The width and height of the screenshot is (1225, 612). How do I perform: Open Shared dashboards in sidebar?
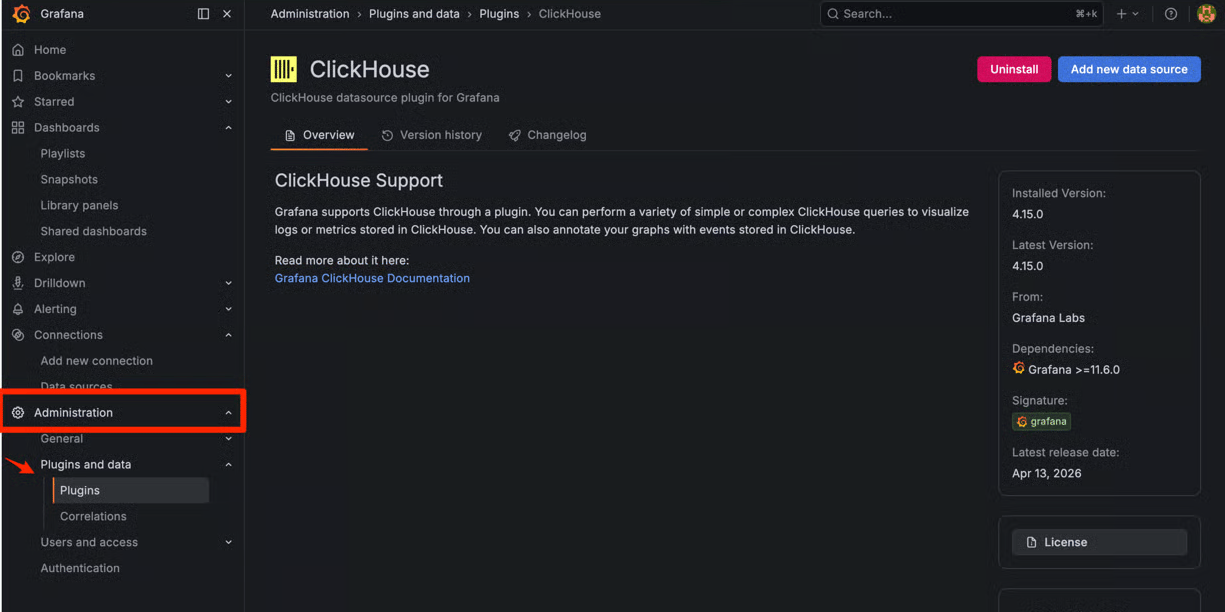93,232
